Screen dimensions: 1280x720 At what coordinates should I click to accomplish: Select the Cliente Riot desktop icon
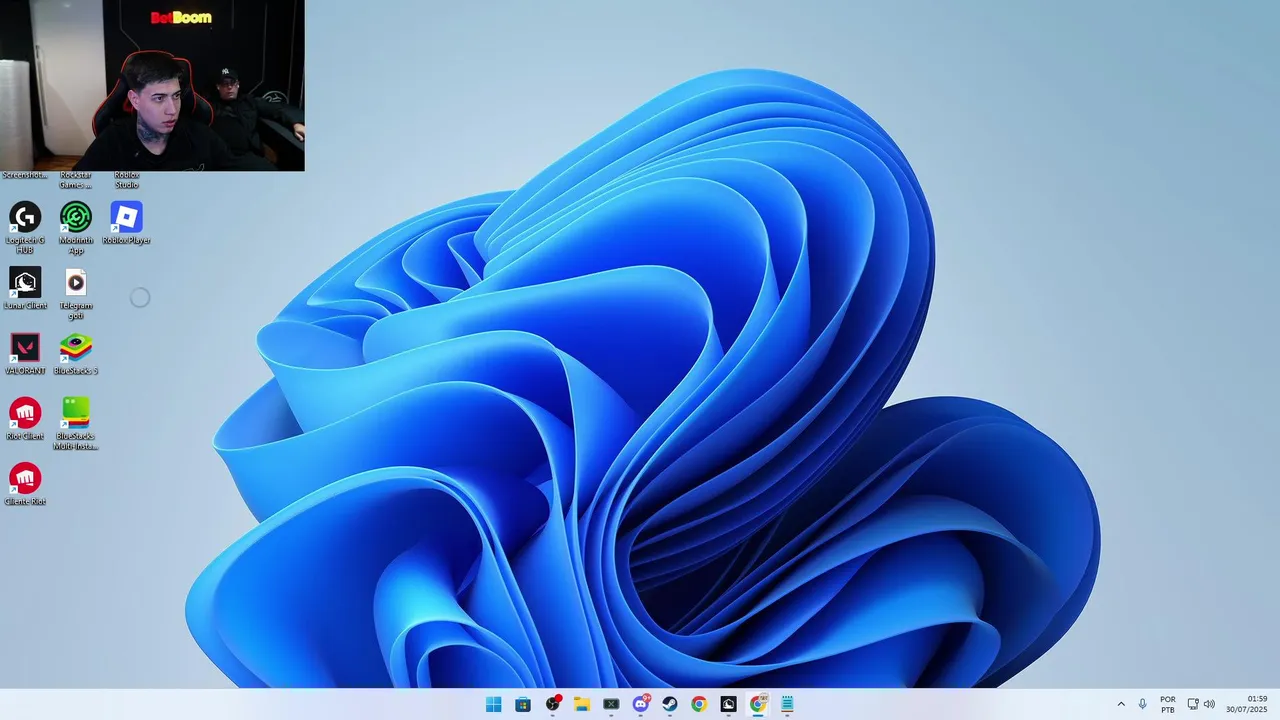point(25,484)
